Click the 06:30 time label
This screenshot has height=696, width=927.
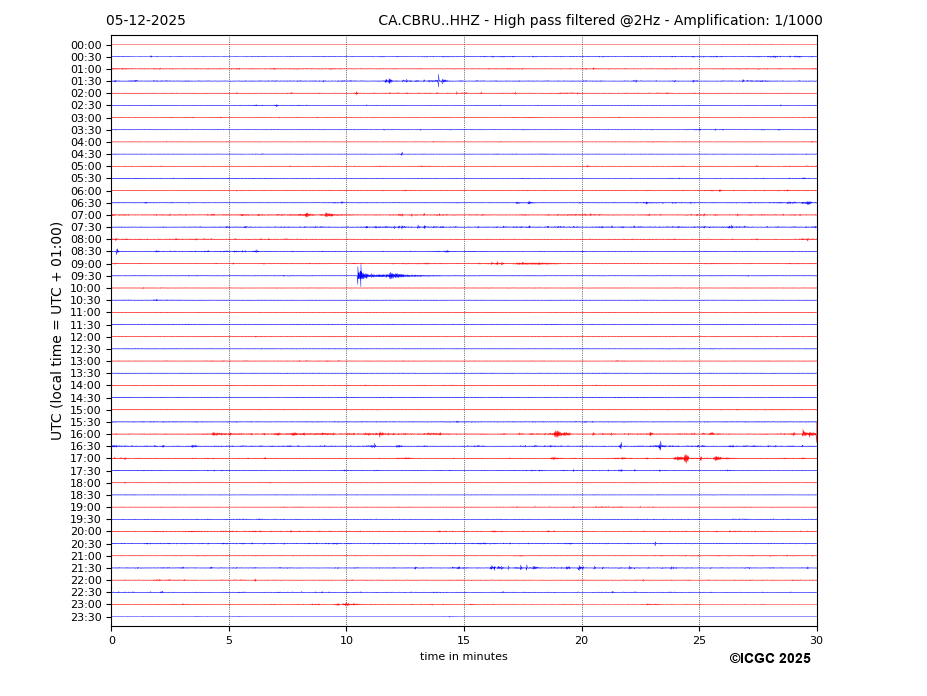pyautogui.click(x=86, y=203)
